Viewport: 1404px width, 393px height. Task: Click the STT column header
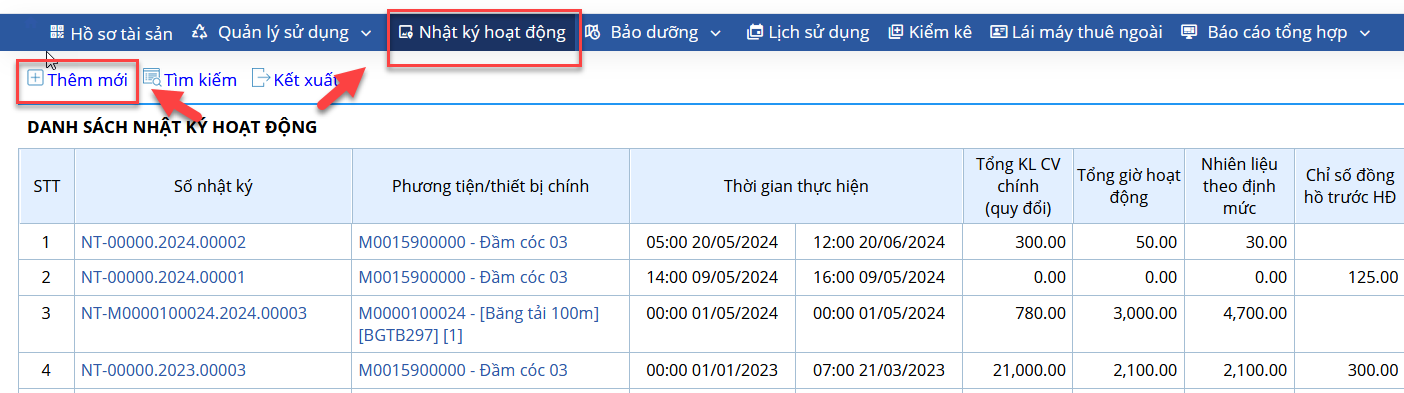point(46,186)
